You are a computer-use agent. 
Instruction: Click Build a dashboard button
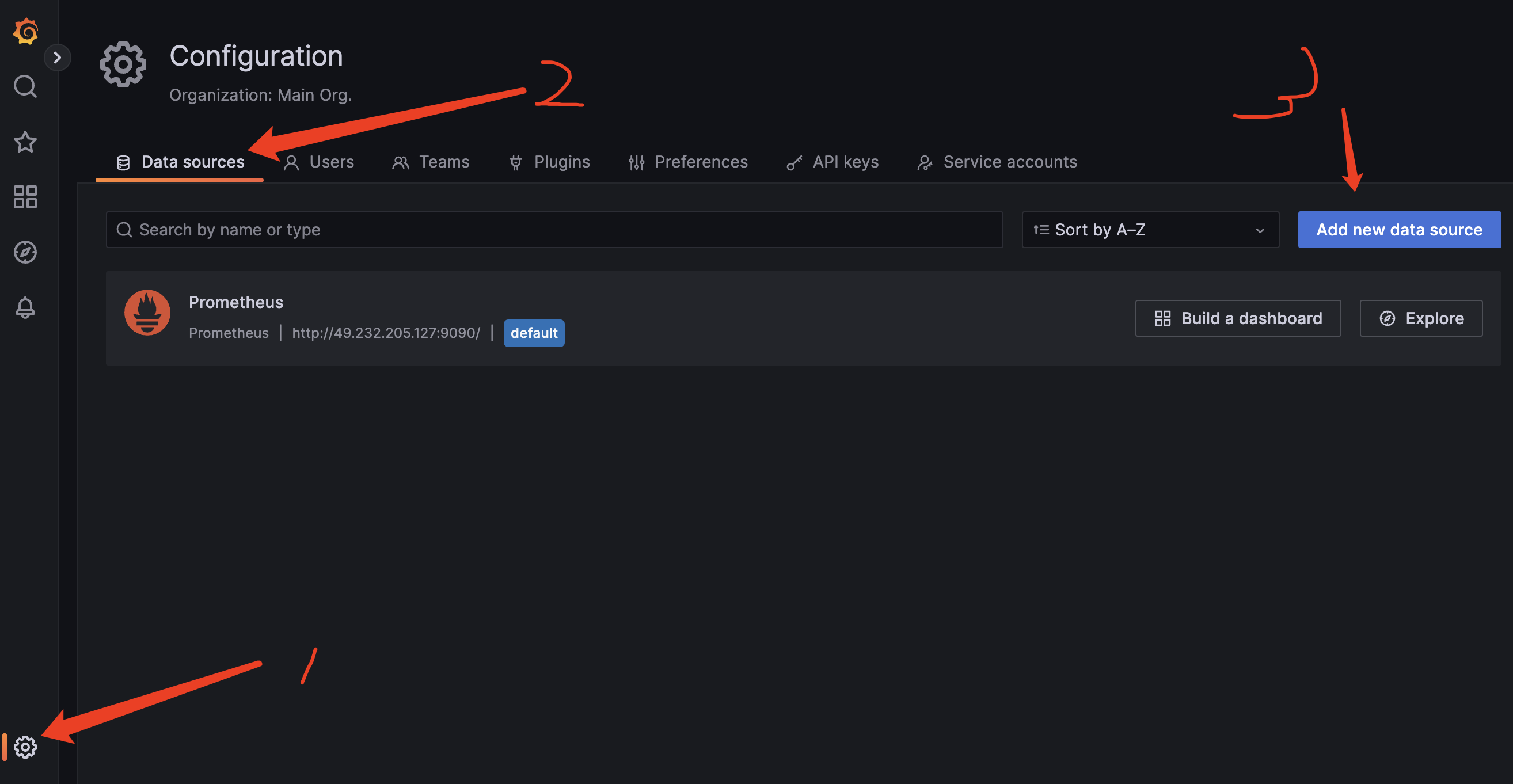point(1238,318)
